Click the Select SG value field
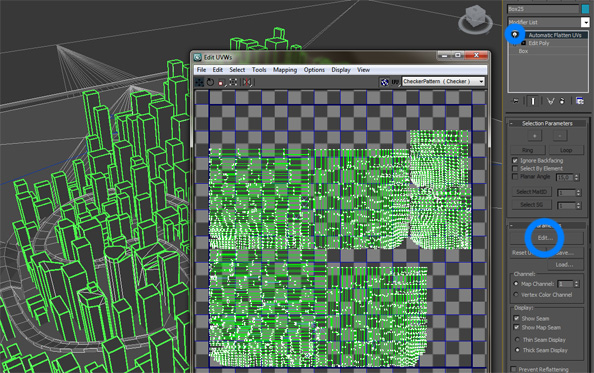The image size is (594, 373). [x=566, y=206]
